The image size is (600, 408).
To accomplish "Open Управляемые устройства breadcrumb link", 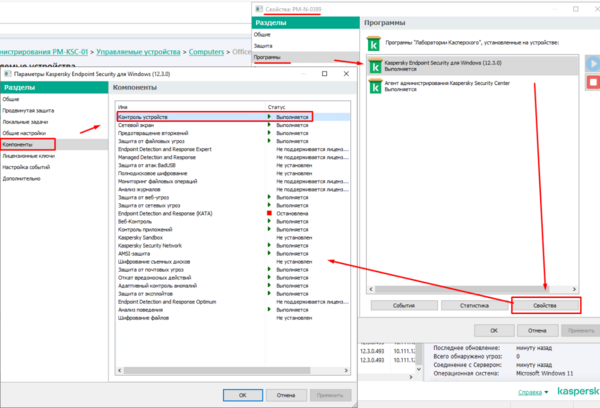I will [138, 52].
